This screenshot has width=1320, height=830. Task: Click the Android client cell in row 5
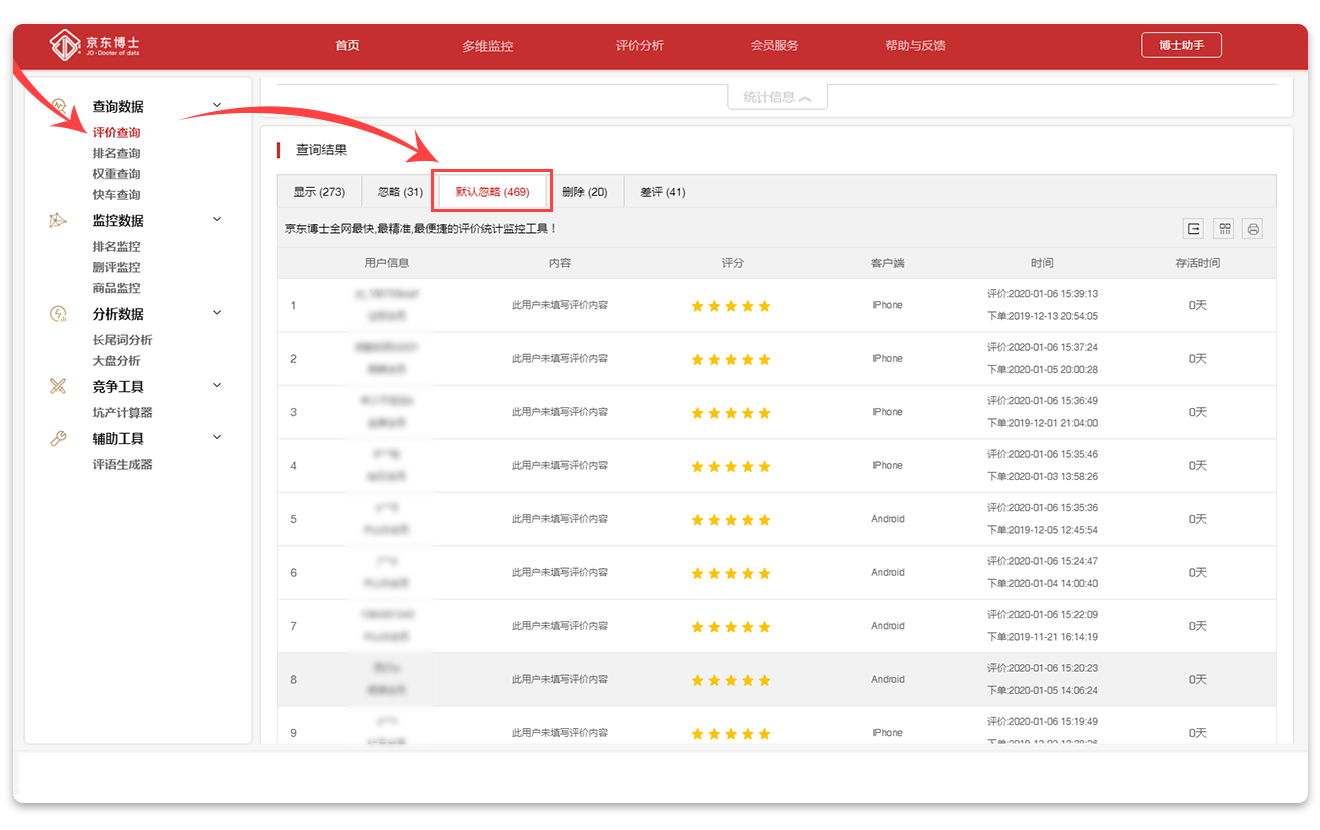click(887, 519)
